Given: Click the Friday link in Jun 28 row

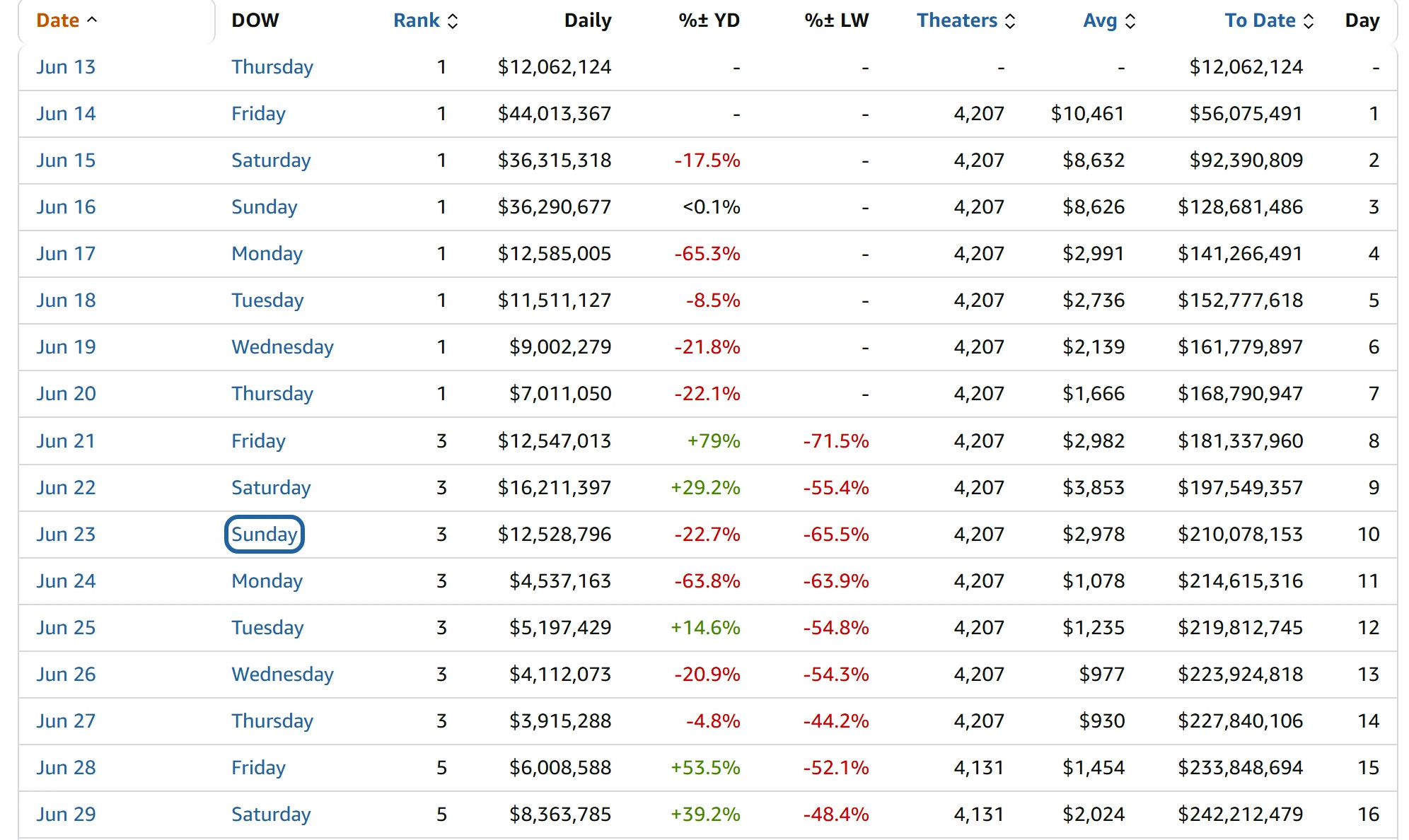Looking at the screenshot, I should (x=258, y=768).
